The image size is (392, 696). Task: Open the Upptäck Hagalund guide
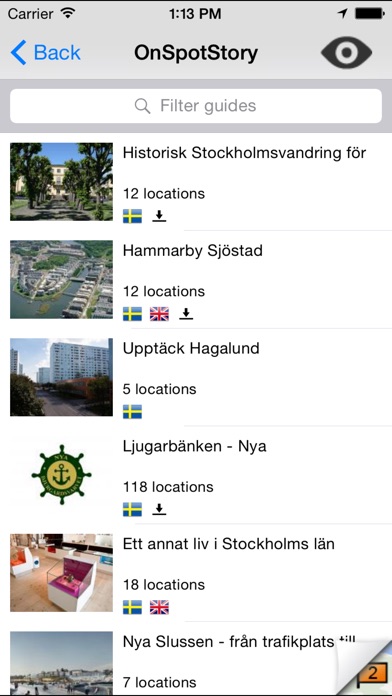coord(196,377)
